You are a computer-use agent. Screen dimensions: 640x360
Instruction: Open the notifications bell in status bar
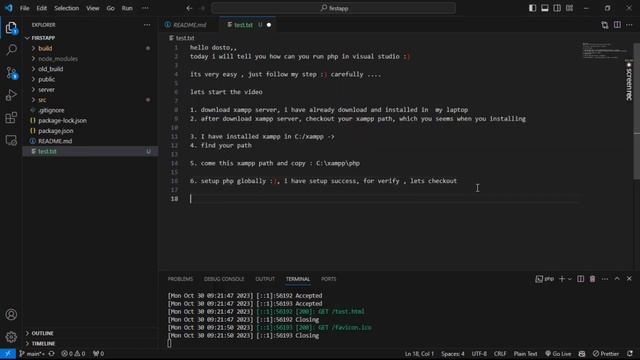pyautogui.click(x=630, y=353)
